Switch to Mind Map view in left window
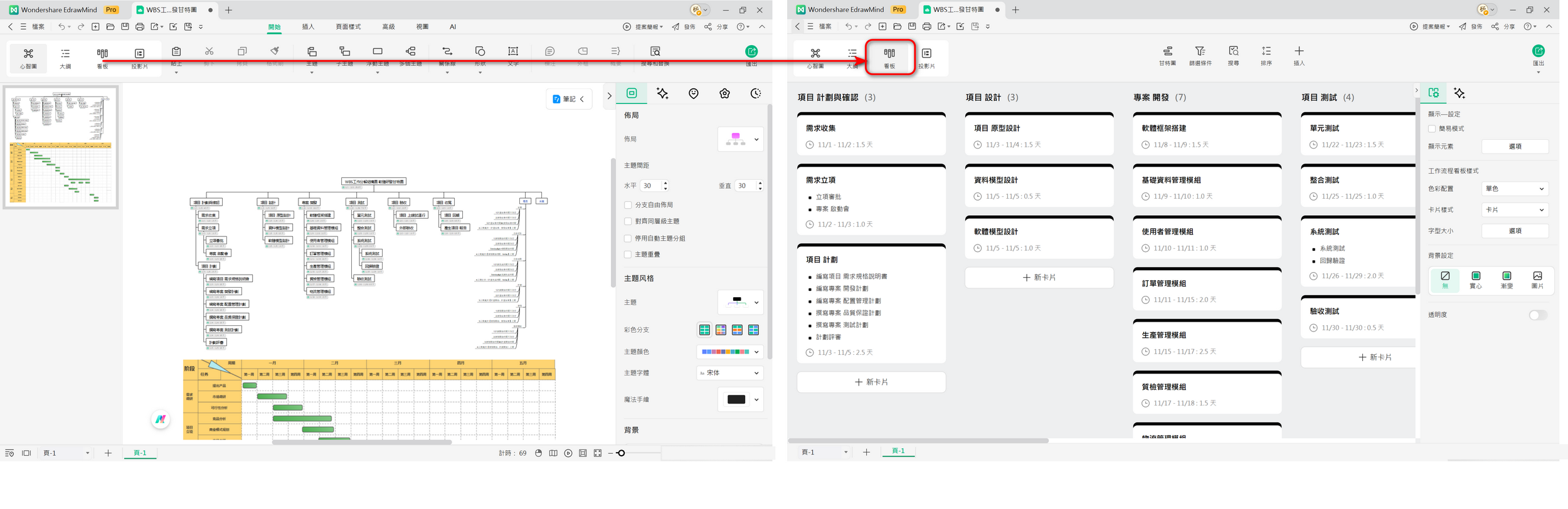This screenshot has height=509, width=1568. (28, 57)
